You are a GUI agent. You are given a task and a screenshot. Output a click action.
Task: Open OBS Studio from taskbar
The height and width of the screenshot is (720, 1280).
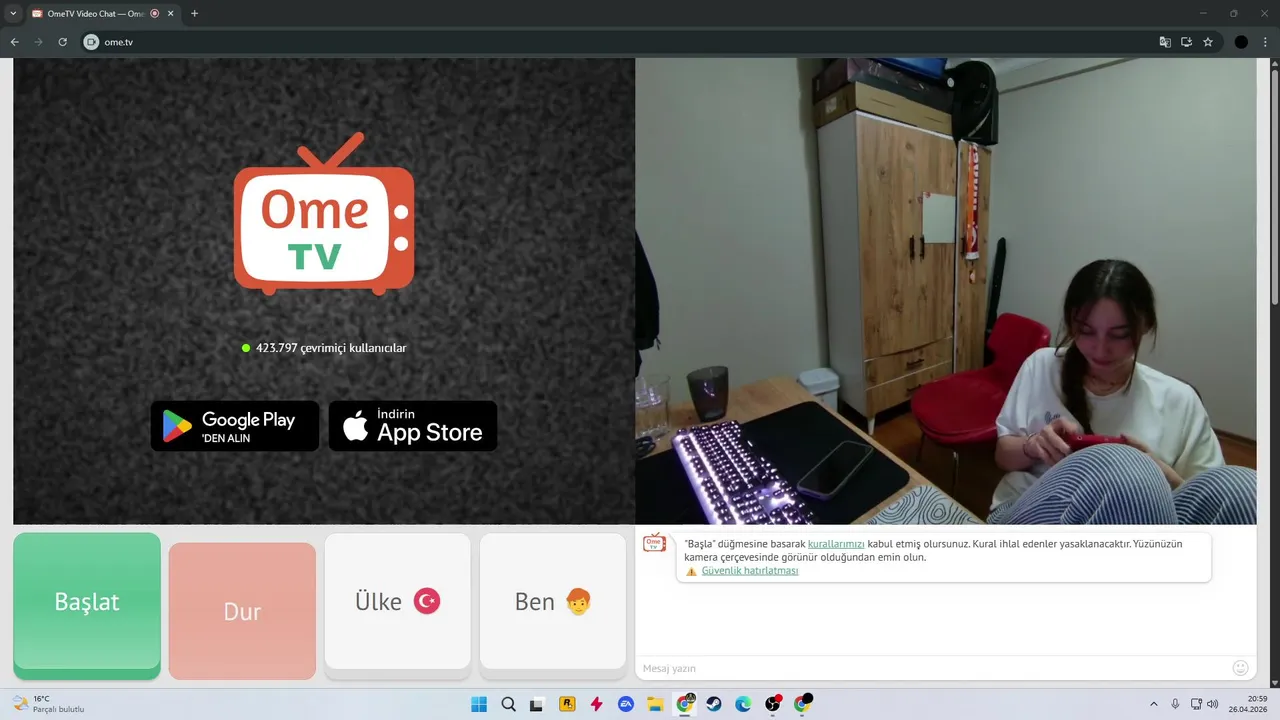coord(773,704)
